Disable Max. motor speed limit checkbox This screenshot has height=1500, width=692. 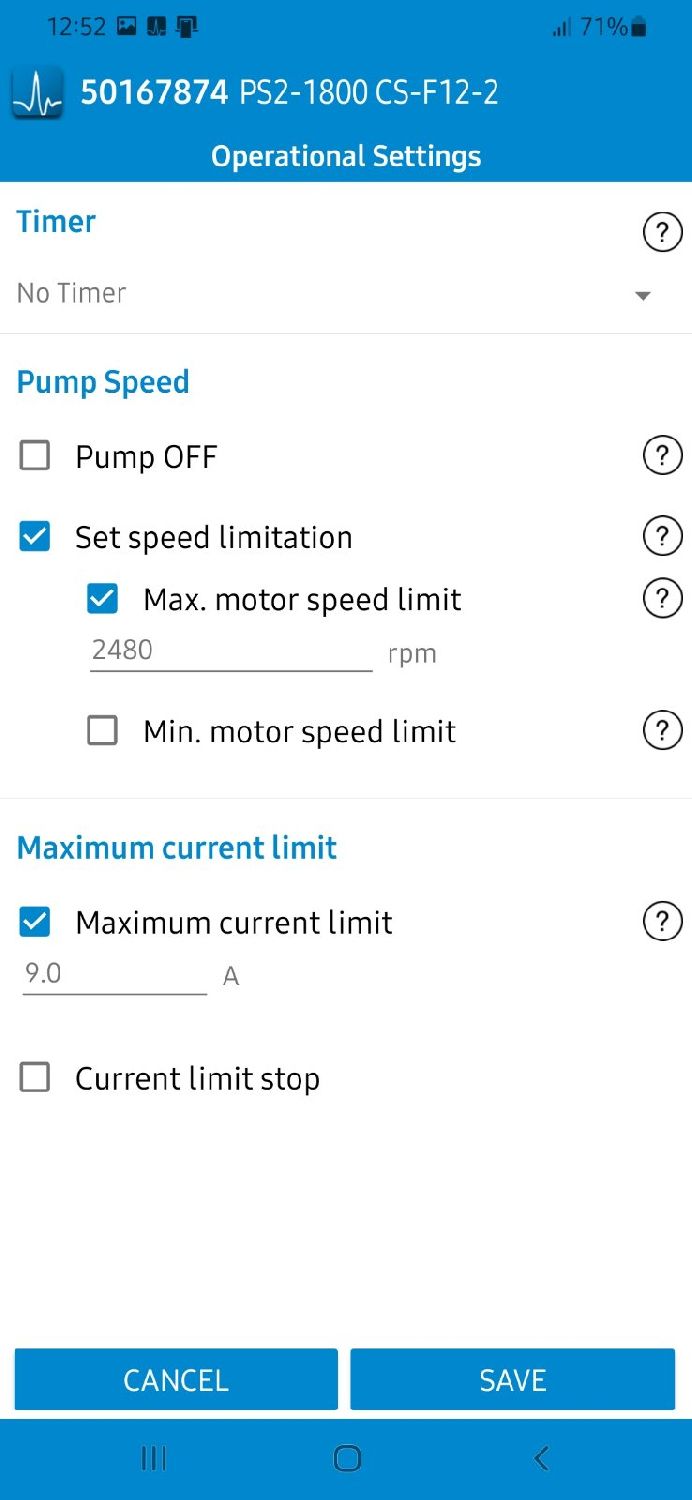coord(102,599)
